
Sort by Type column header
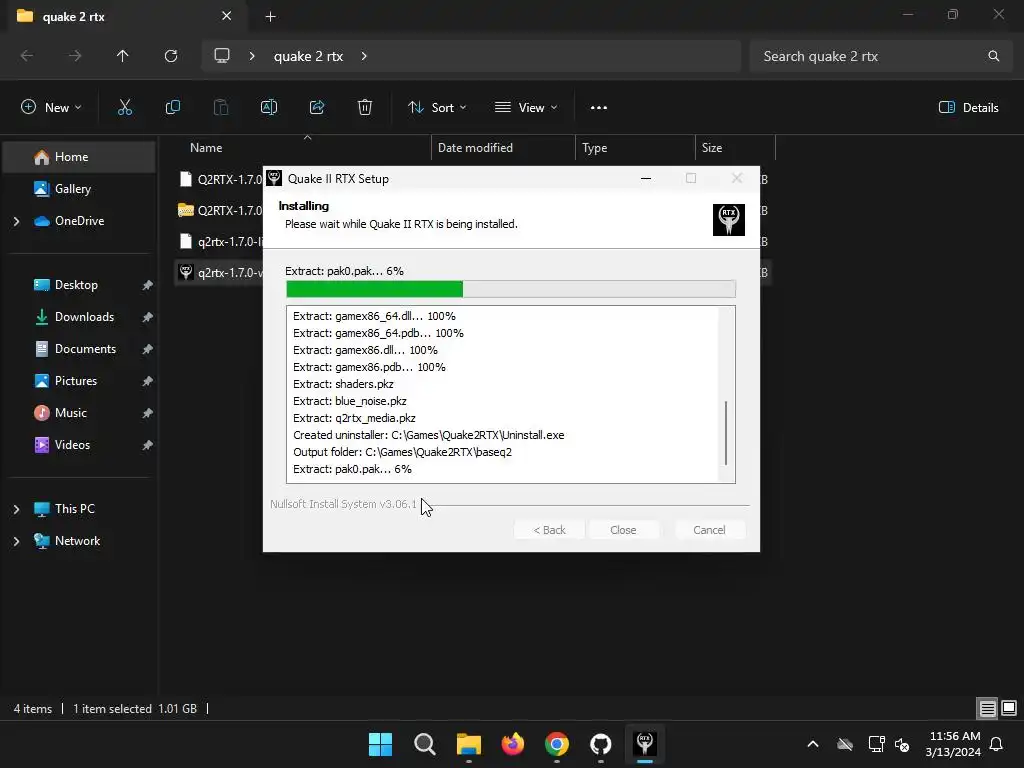click(x=635, y=148)
